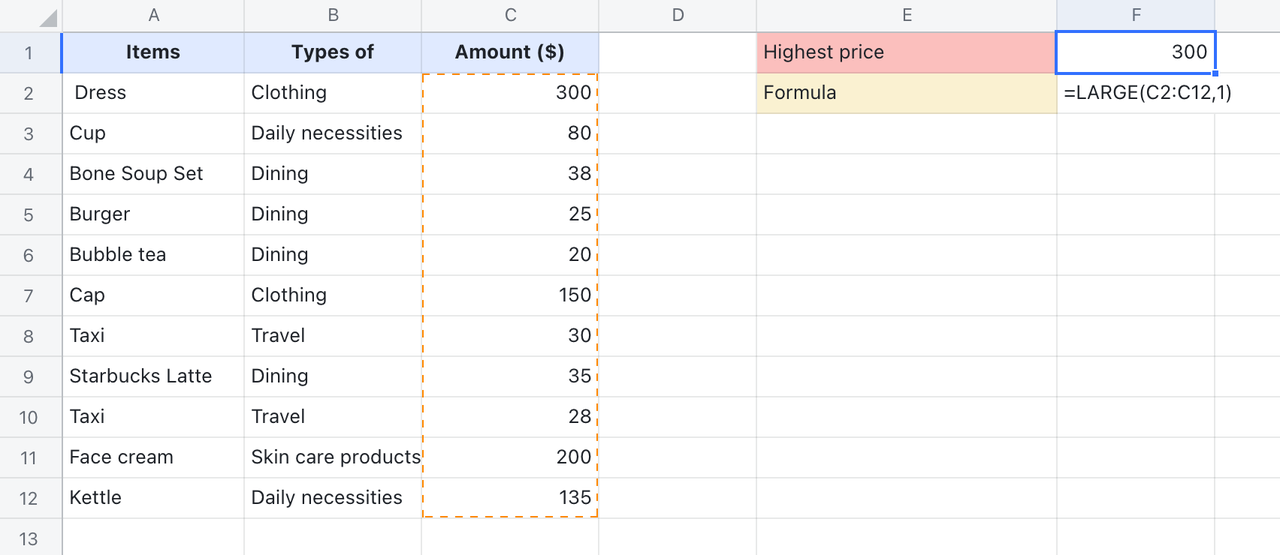This screenshot has width=1280, height=555.
Task: Select column D header
Action: click(x=677, y=15)
